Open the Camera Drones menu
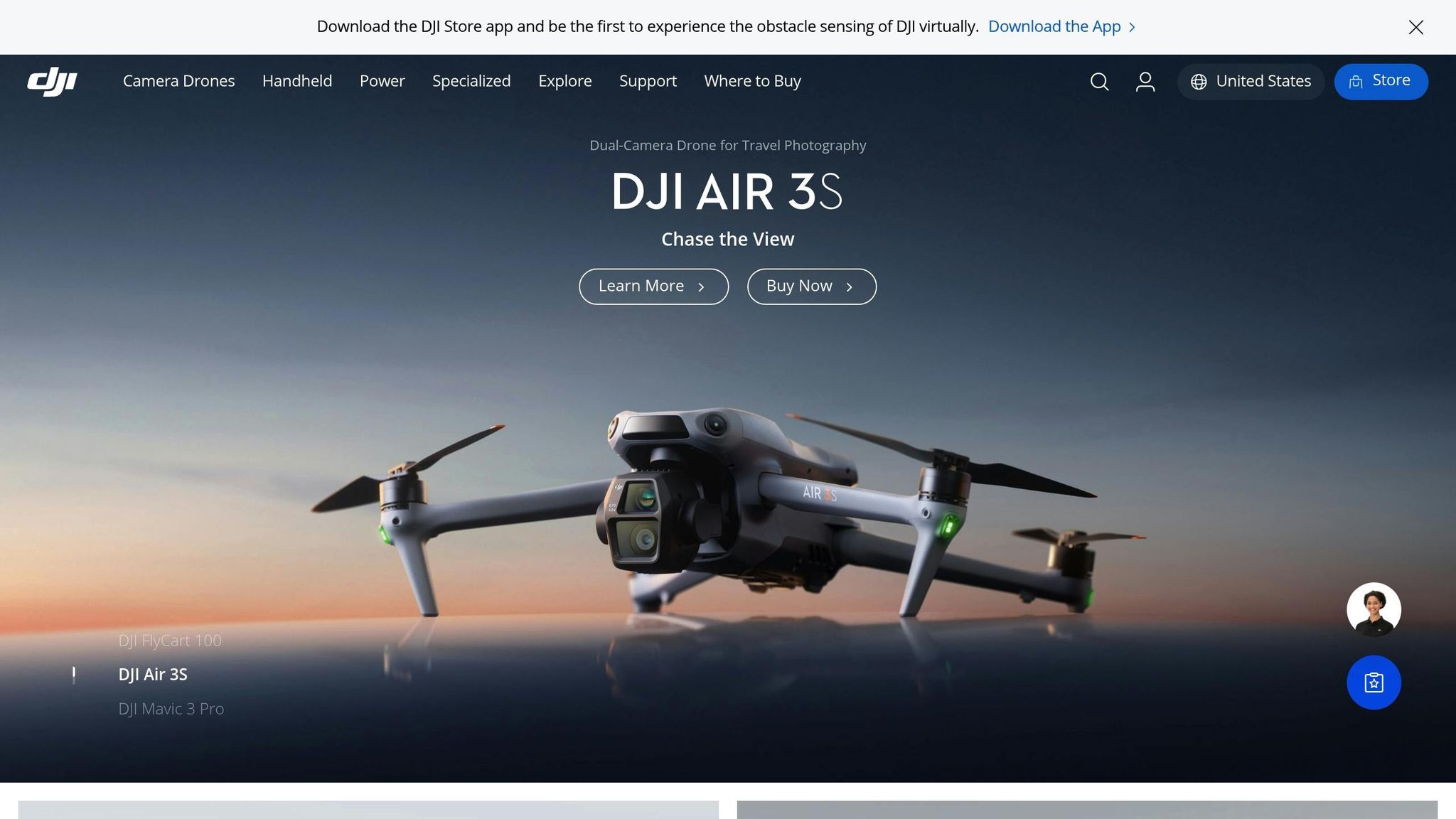 178,81
